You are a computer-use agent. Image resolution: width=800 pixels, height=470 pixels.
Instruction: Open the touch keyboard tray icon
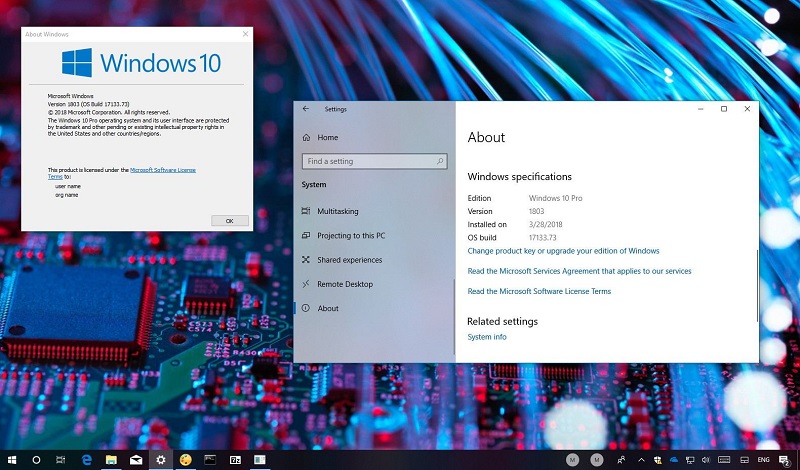(x=724, y=460)
